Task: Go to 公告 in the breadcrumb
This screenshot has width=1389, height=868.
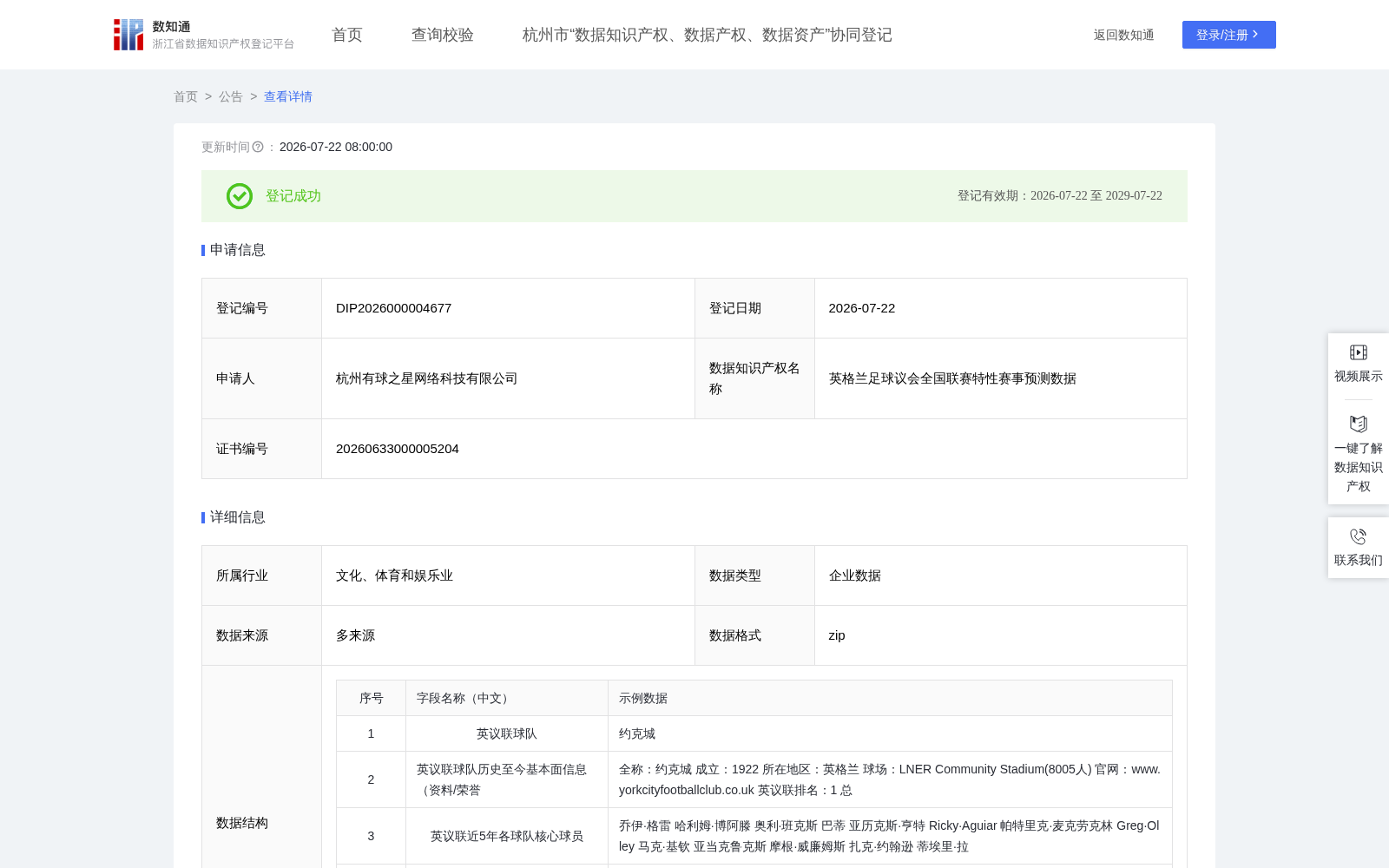Action: click(231, 96)
